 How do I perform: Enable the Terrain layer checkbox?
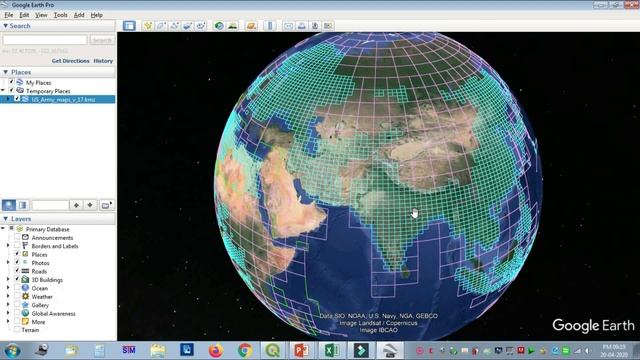coord(17,330)
